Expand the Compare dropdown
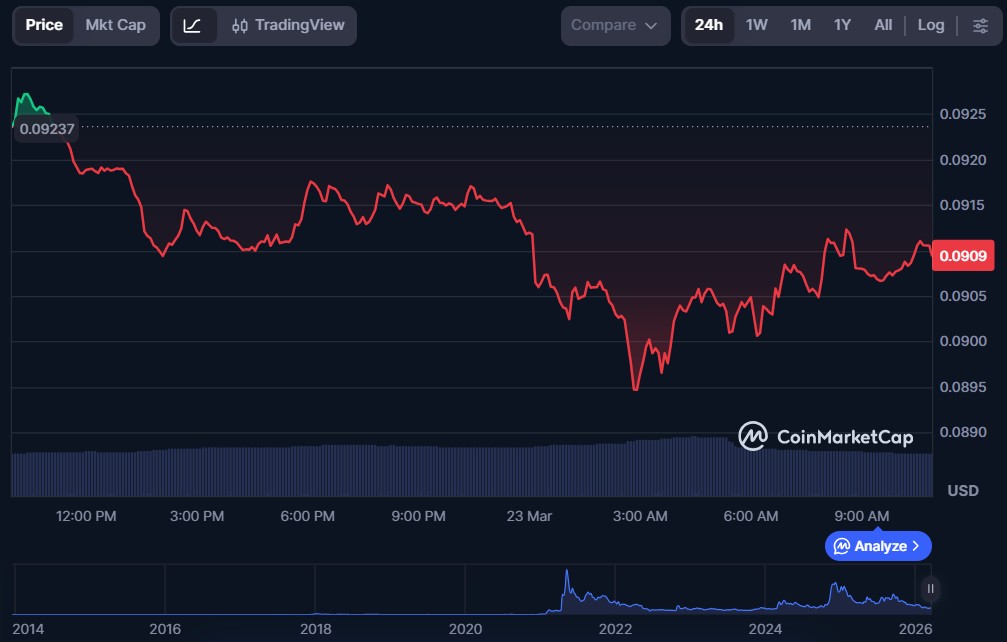 [614, 25]
